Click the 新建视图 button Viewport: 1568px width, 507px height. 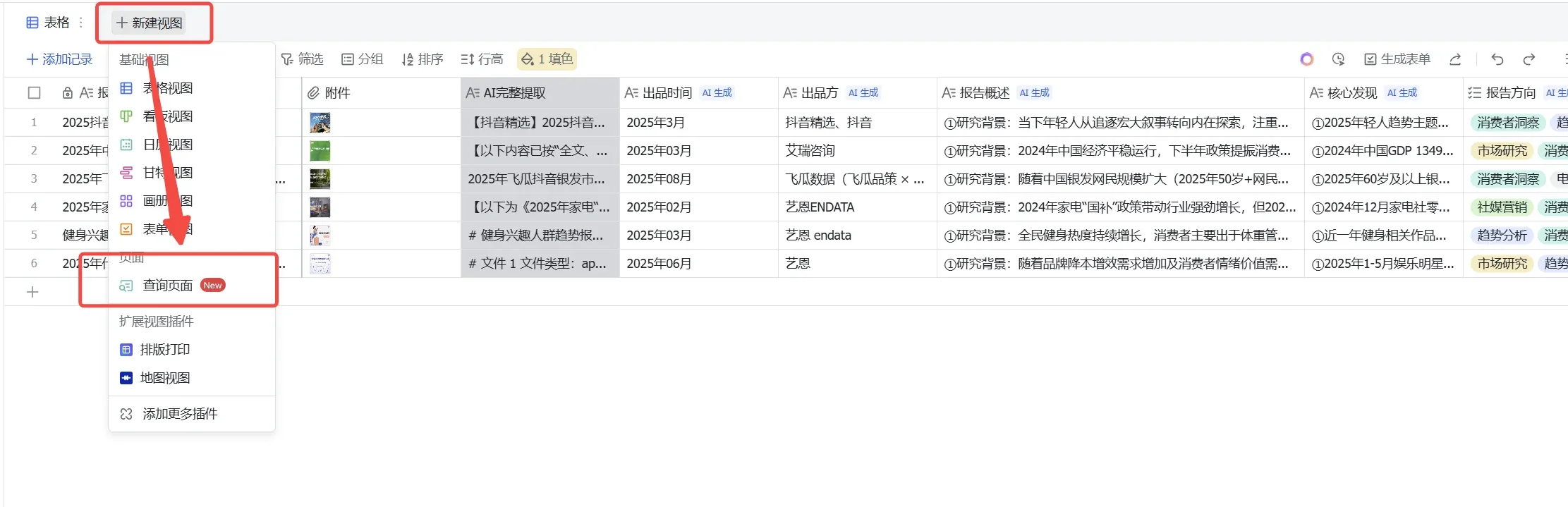pyautogui.click(x=150, y=23)
